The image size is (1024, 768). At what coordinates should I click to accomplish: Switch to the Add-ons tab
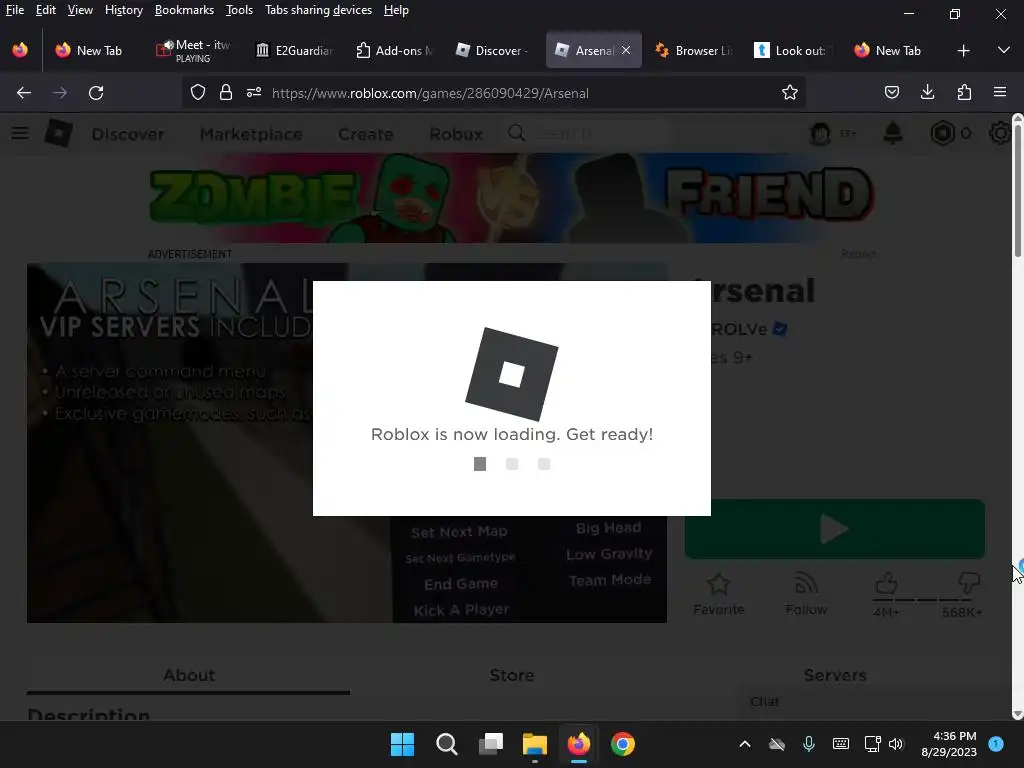pos(394,50)
